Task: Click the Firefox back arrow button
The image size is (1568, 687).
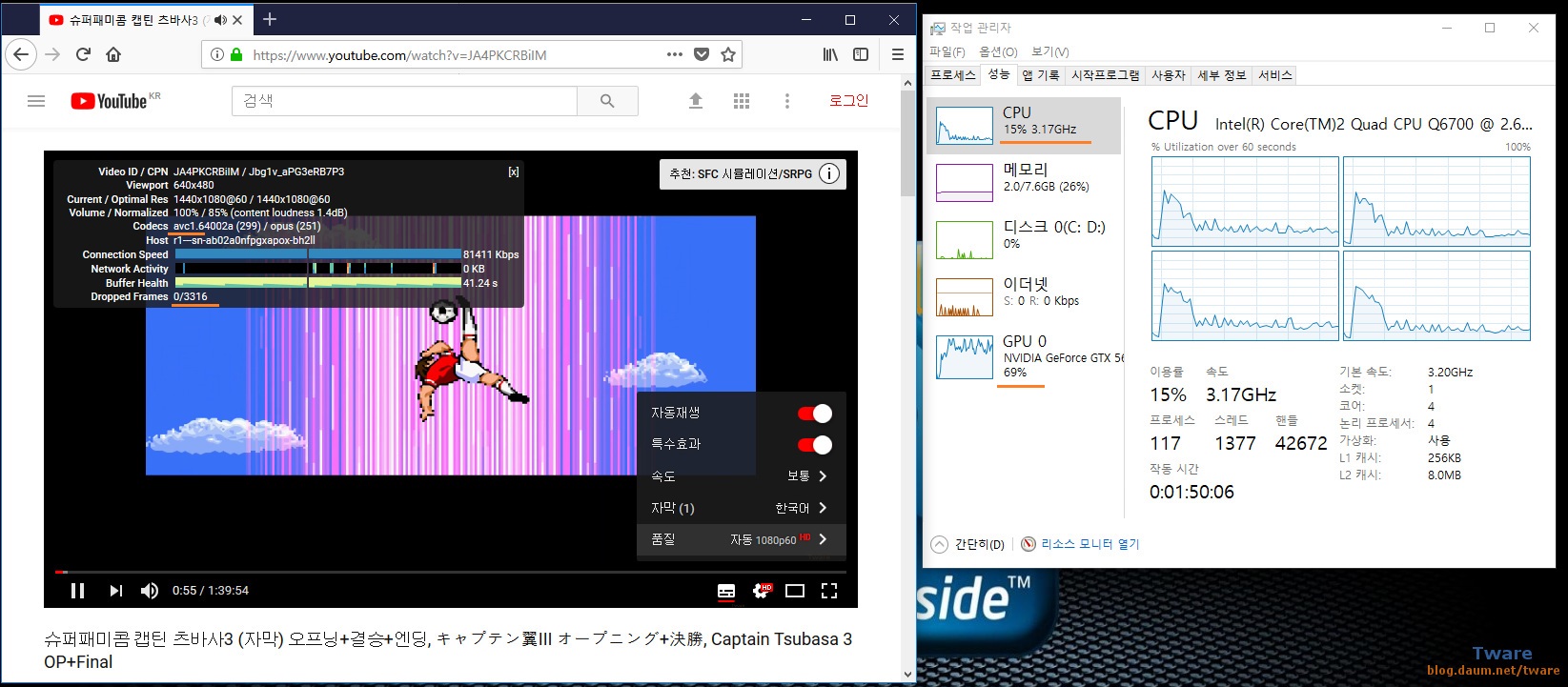Action: [x=21, y=54]
